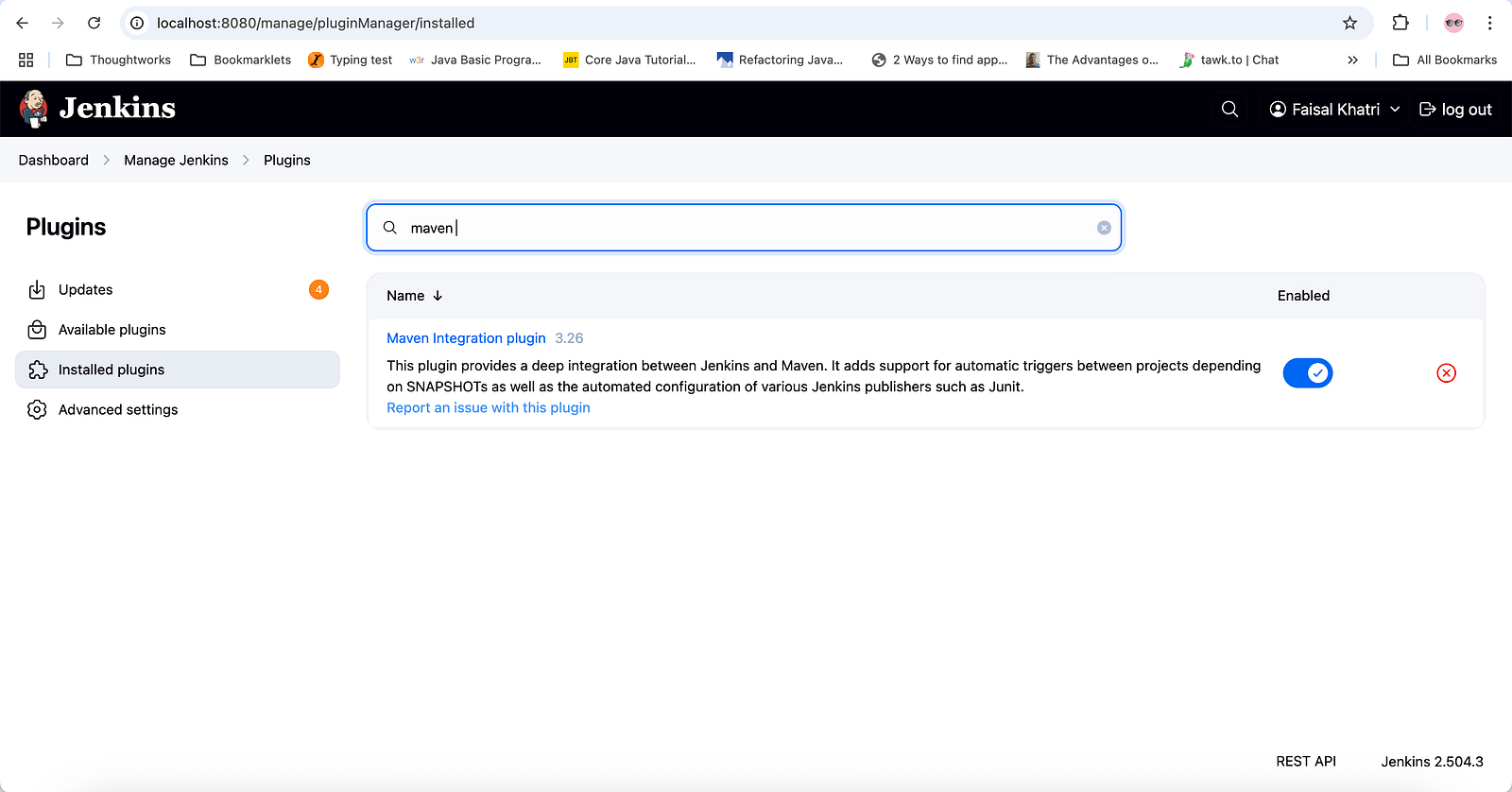Open the Faisal Khatri user menu
Image resolution: width=1512 pixels, height=792 pixels.
(x=1334, y=110)
